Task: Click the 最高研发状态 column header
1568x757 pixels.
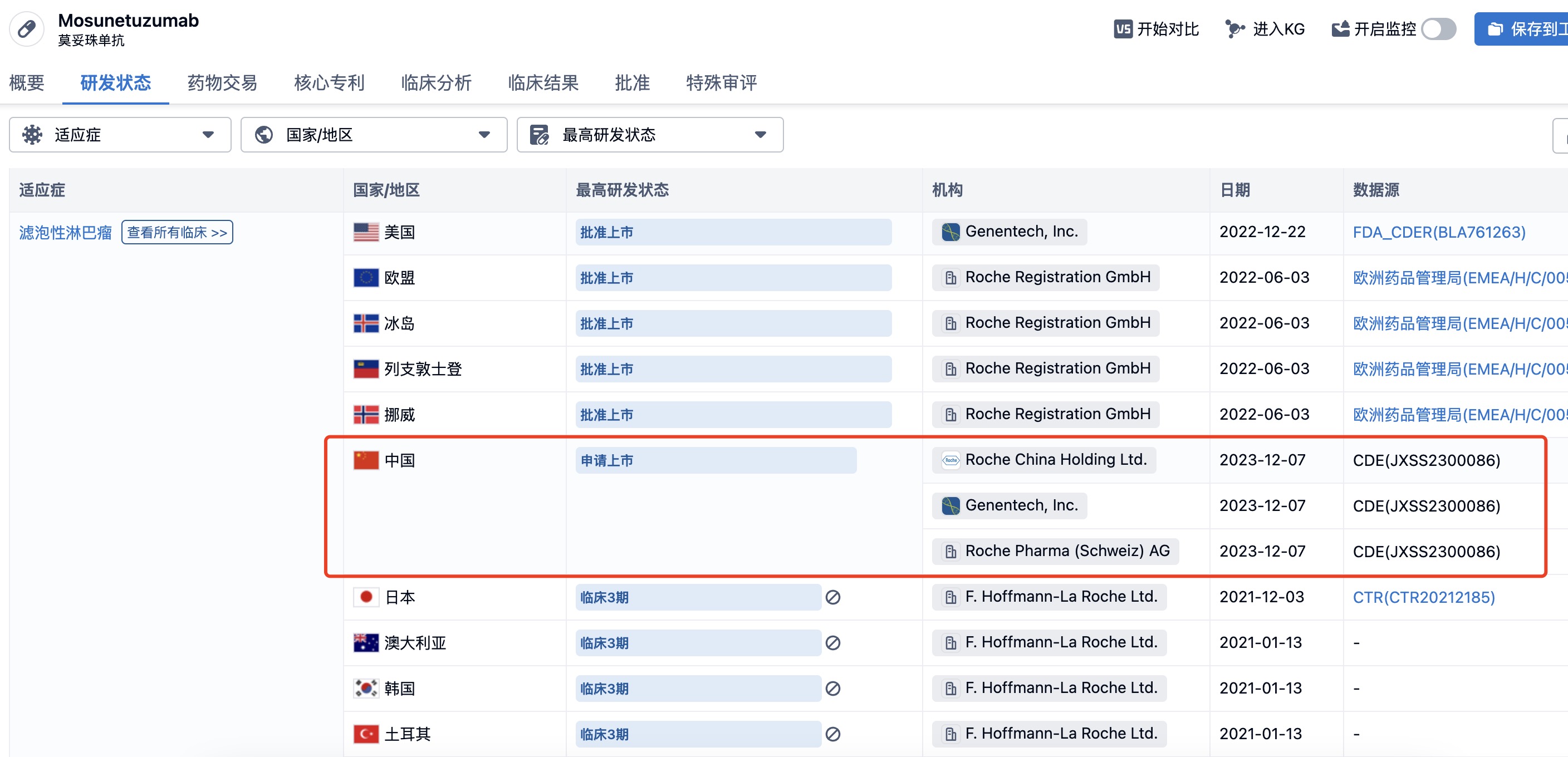Action: tap(622, 190)
